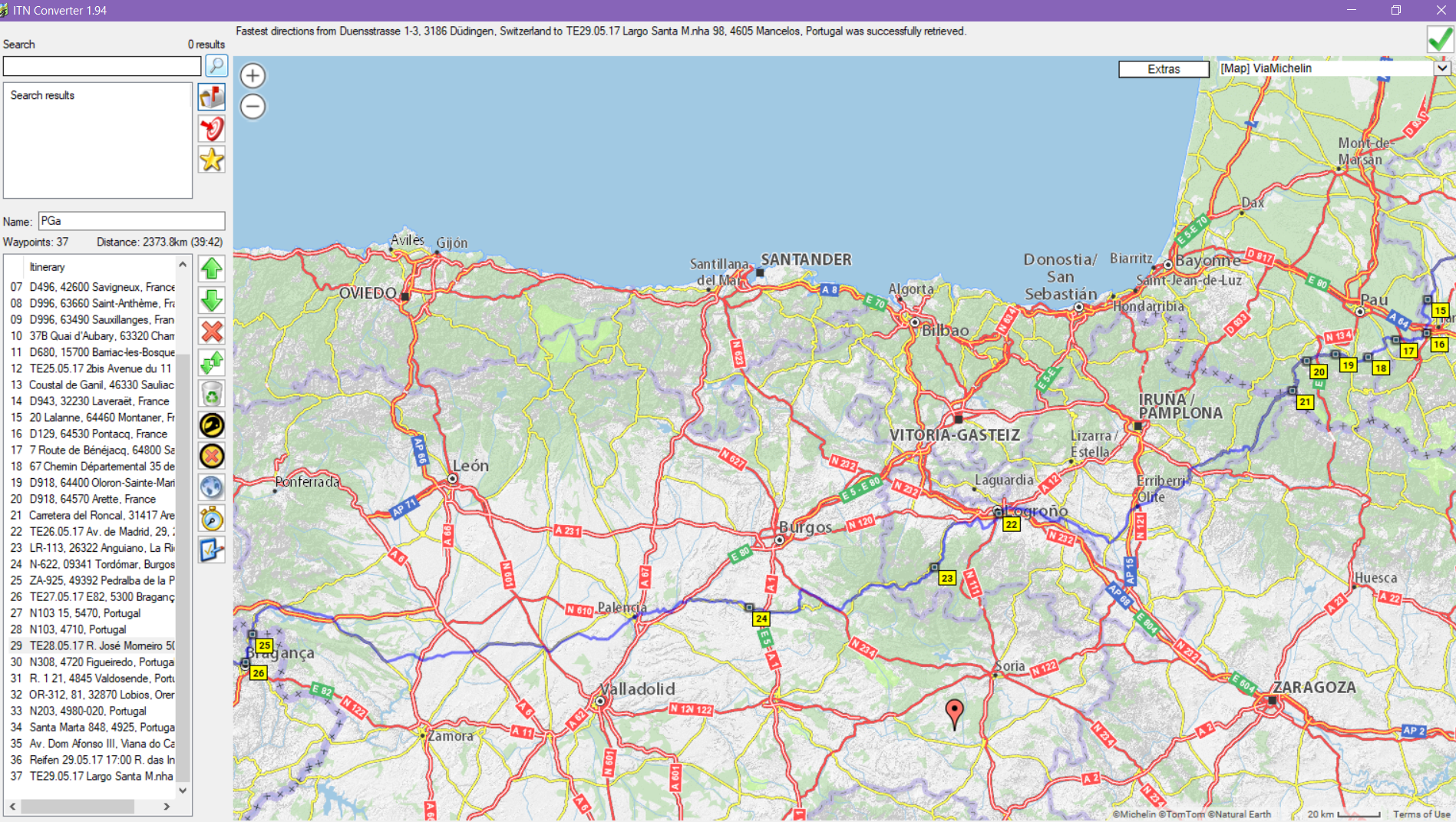Click waypoint marker 21 on the map
Image resolution: width=1456 pixels, height=822 pixels.
tap(1305, 401)
